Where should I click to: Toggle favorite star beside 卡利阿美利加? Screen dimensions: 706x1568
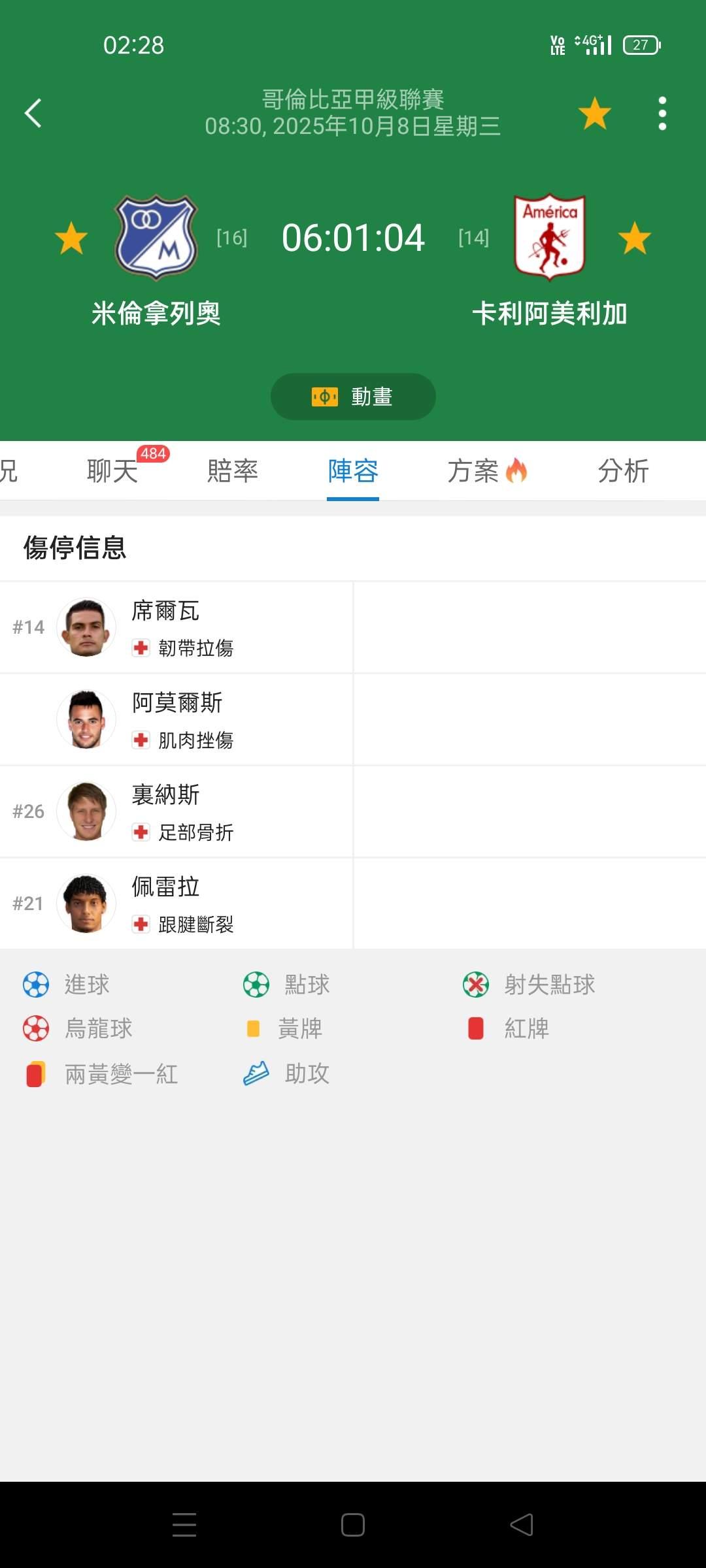[x=634, y=238]
